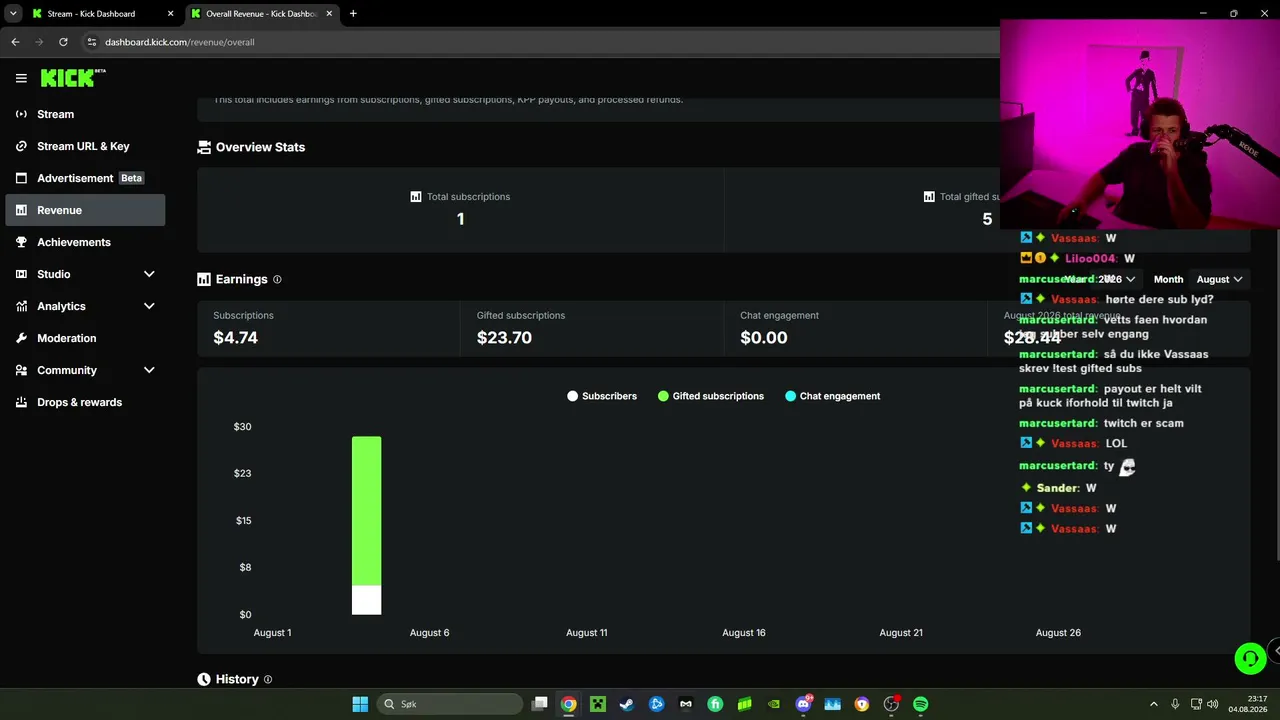Click the Drops & rewards gift icon

pos(21,402)
